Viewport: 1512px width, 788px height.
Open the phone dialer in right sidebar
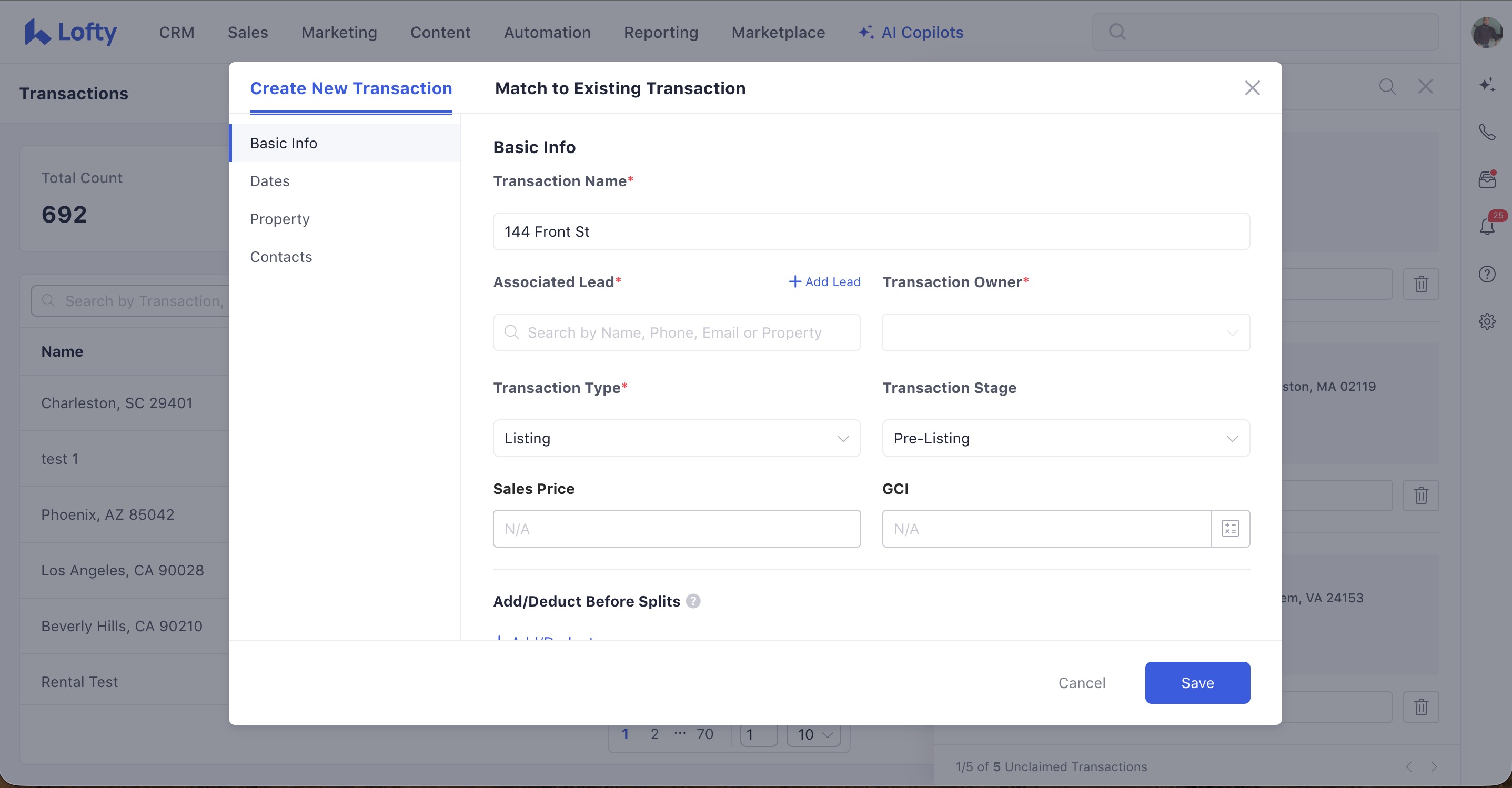click(1486, 132)
